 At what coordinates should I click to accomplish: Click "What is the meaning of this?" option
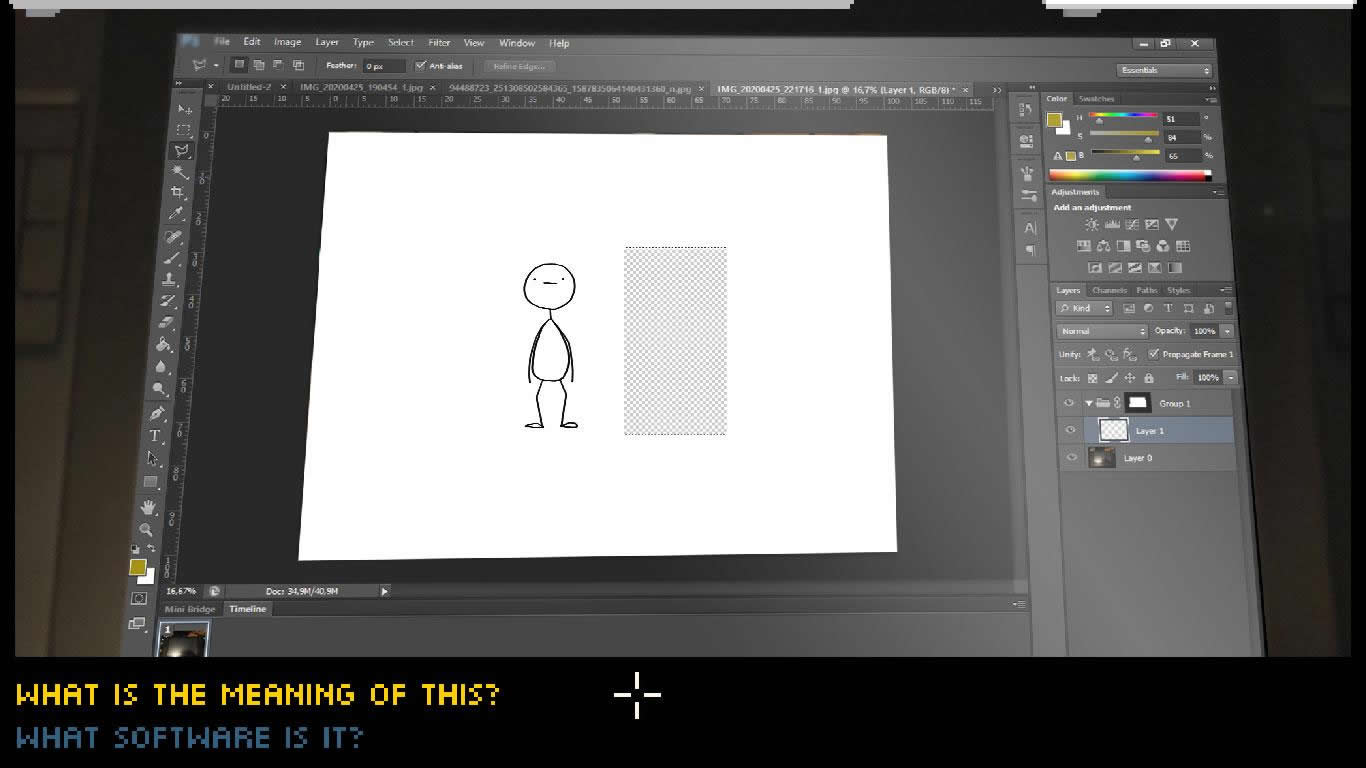click(x=257, y=694)
